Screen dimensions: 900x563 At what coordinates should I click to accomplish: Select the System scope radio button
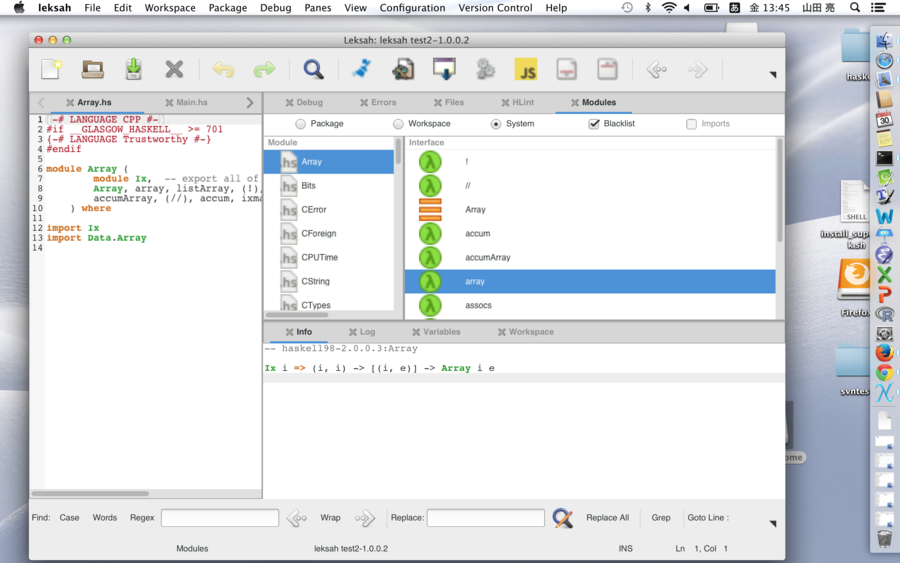pos(496,123)
